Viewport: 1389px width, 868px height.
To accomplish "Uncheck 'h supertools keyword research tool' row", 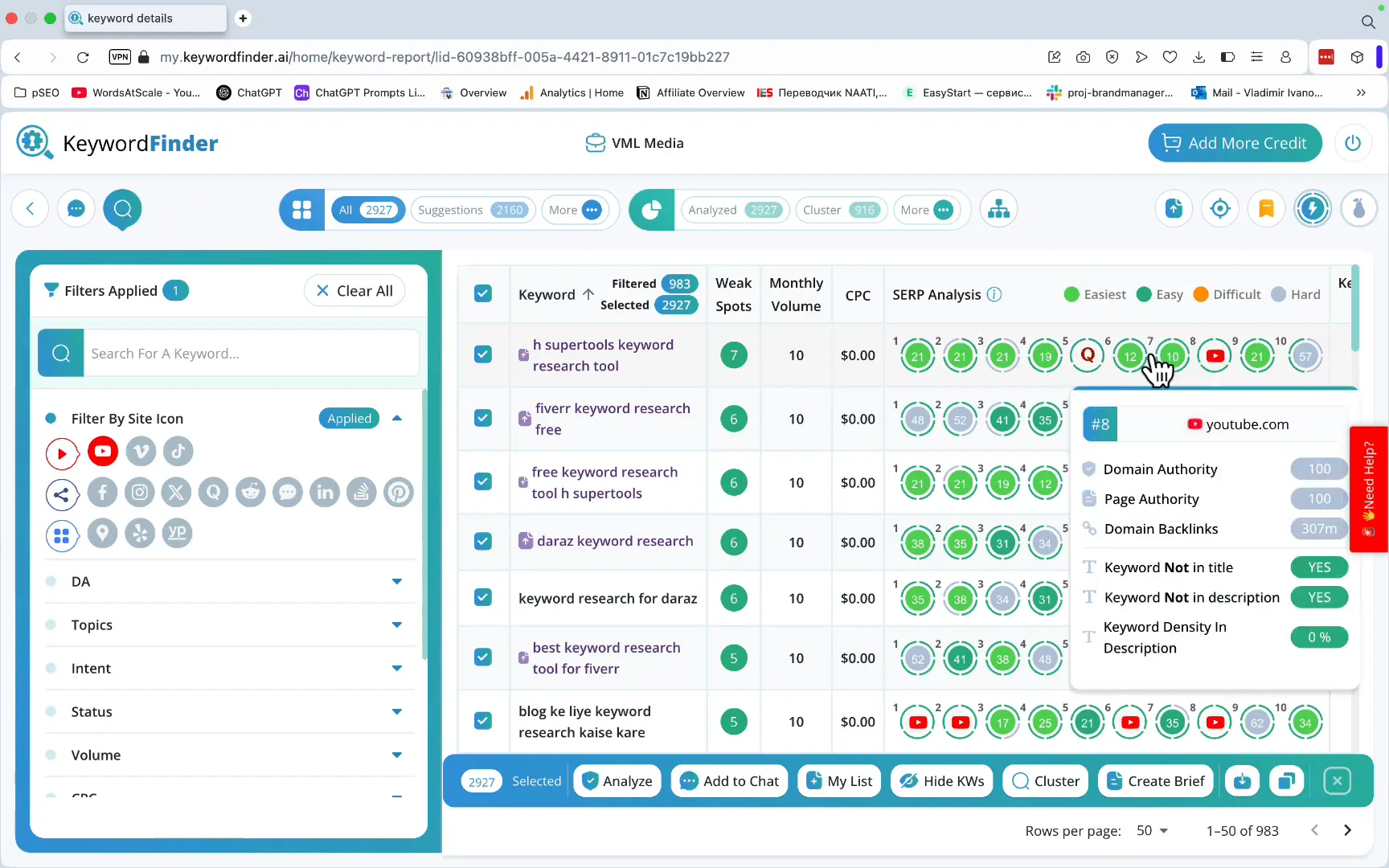I will 483,354.
